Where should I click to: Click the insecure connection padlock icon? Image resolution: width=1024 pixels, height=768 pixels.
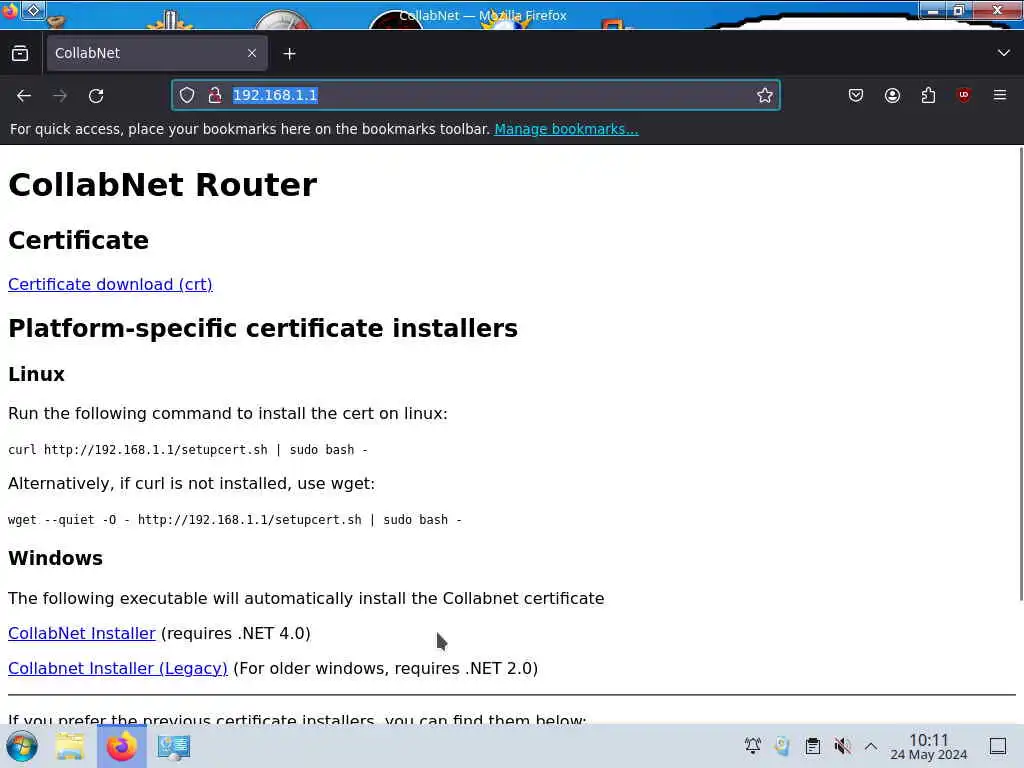(x=215, y=95)
